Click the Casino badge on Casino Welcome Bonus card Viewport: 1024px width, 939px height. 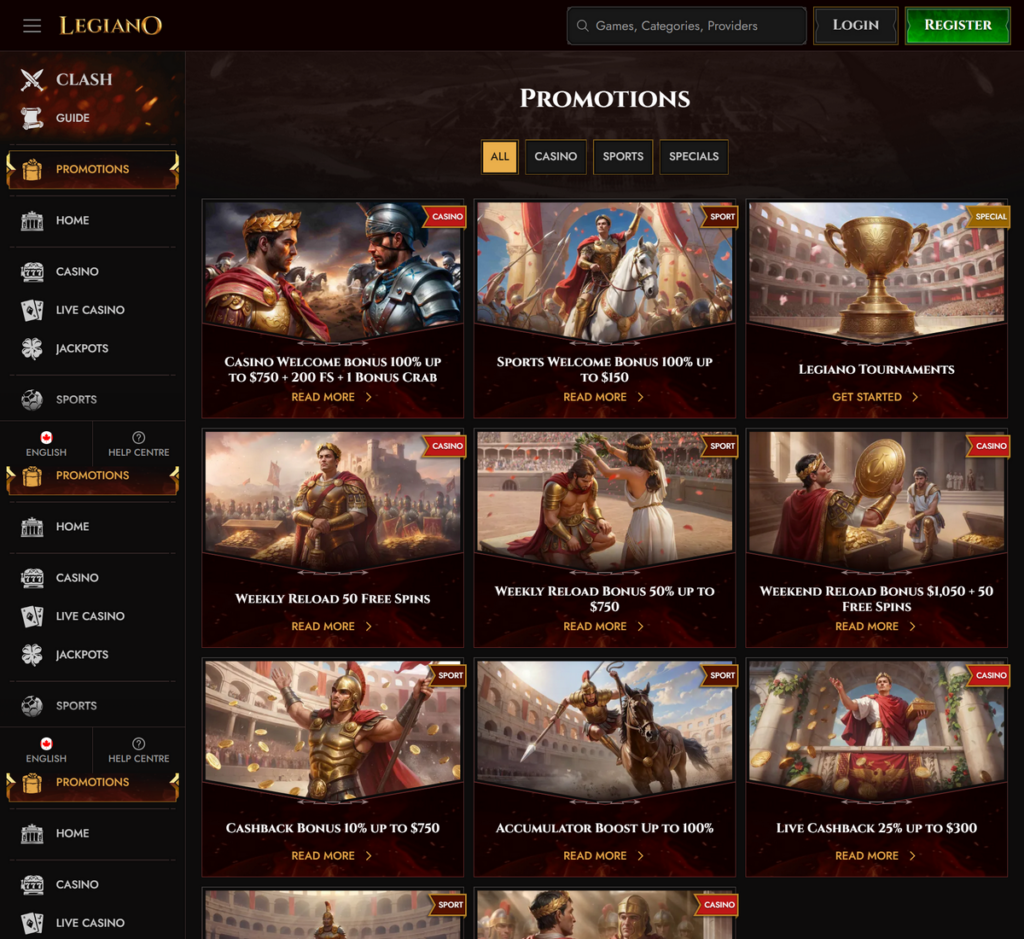point(446,217)
